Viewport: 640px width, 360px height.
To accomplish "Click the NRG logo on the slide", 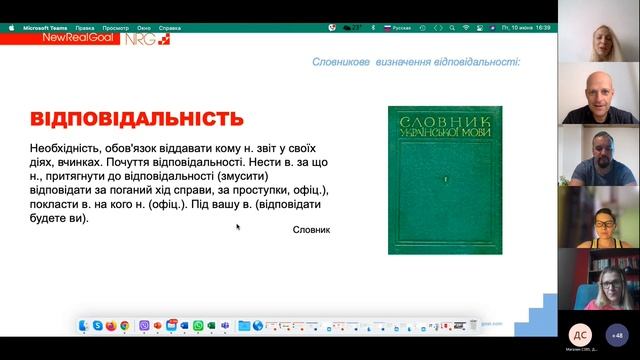I will (147, 39).
